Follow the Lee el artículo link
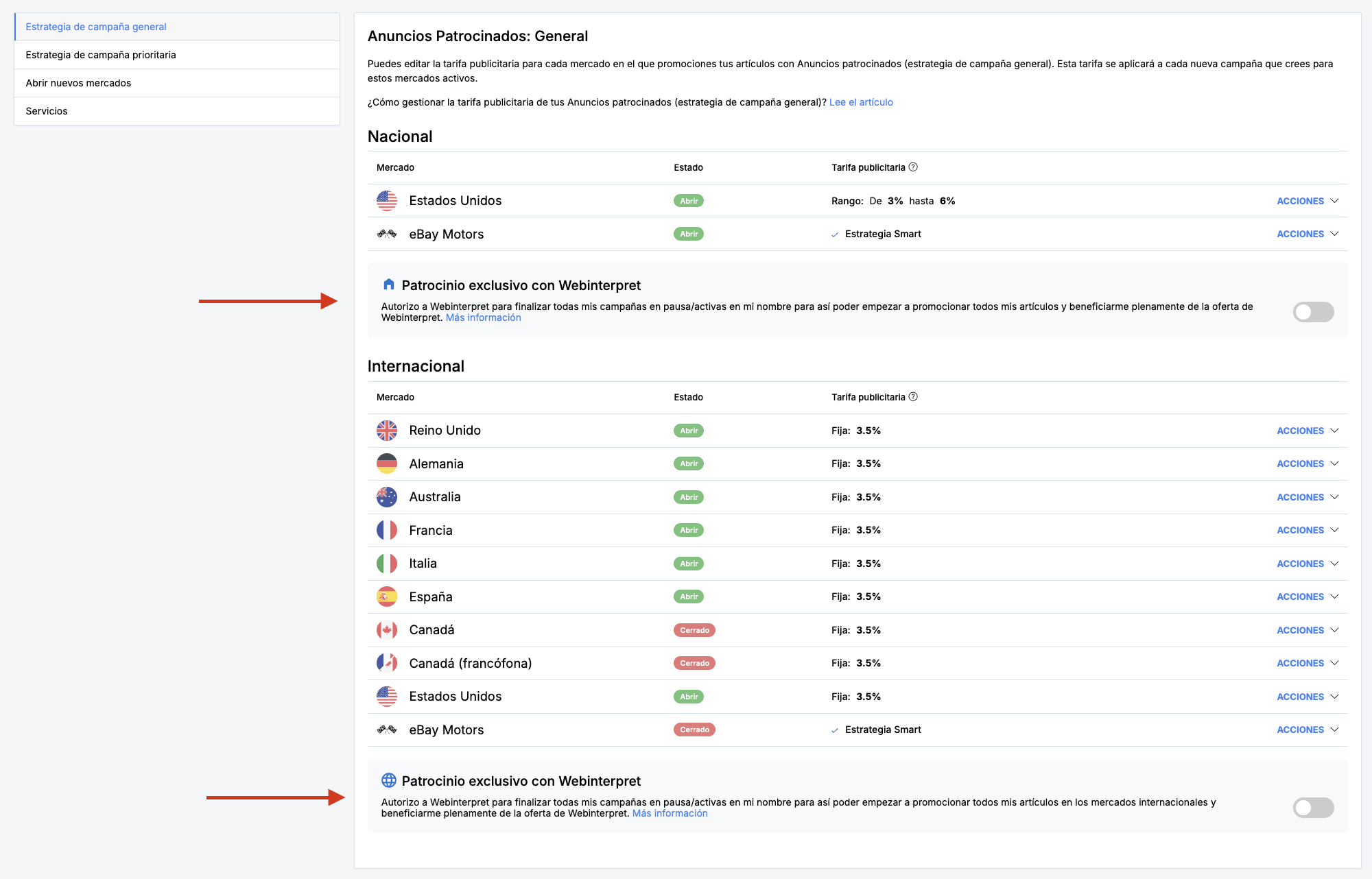Image resolution: width=1372 pixels, height=879 pixels. (861, 102)
